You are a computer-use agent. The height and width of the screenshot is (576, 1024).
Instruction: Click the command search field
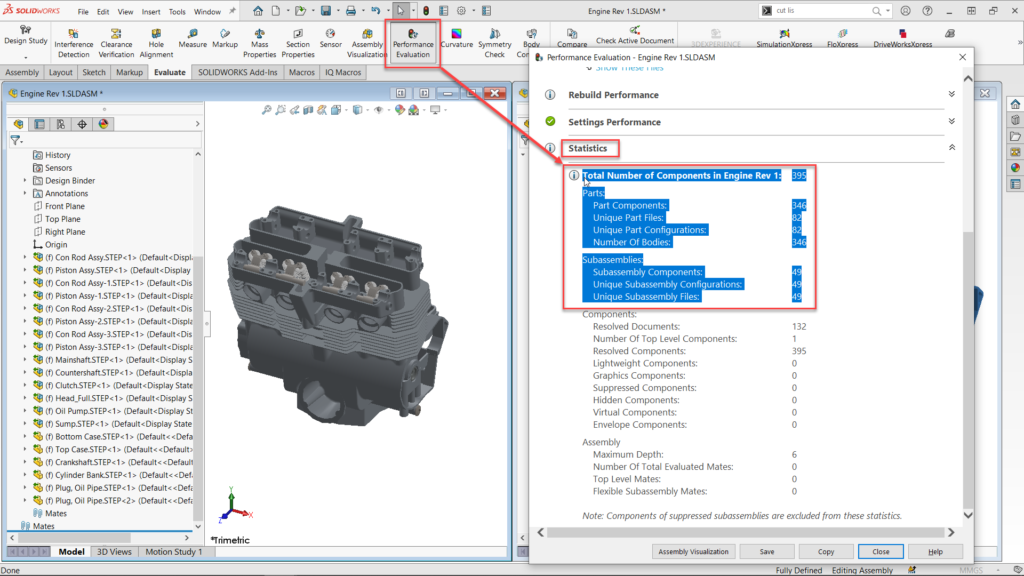tap(824, 11)
